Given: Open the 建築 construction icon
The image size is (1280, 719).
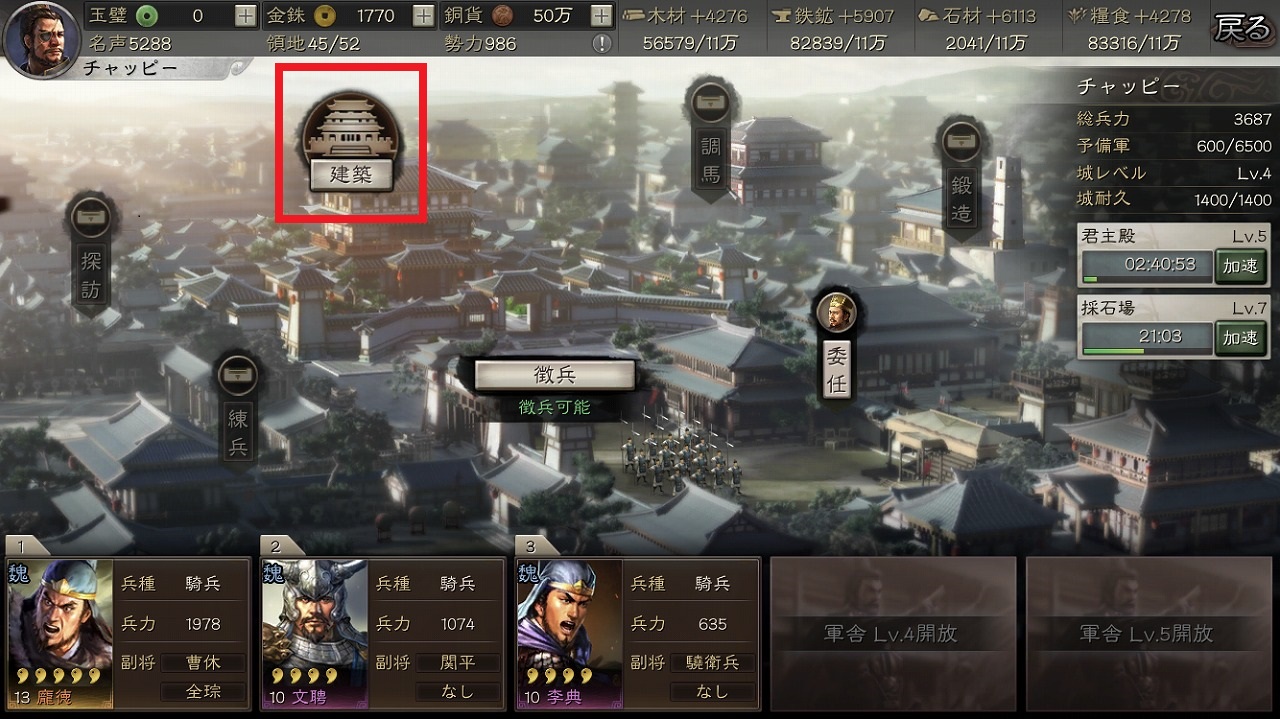Looking at the screenshot, I should point(351,141).
